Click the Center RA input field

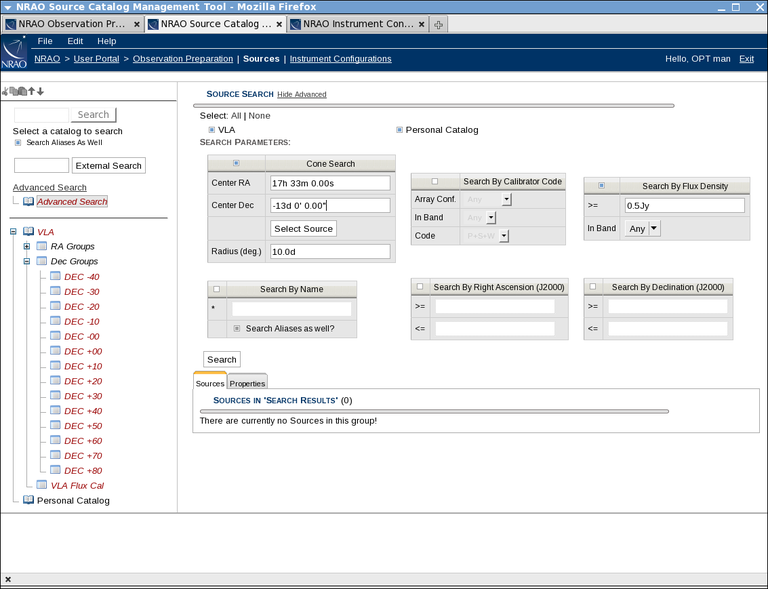329,183
